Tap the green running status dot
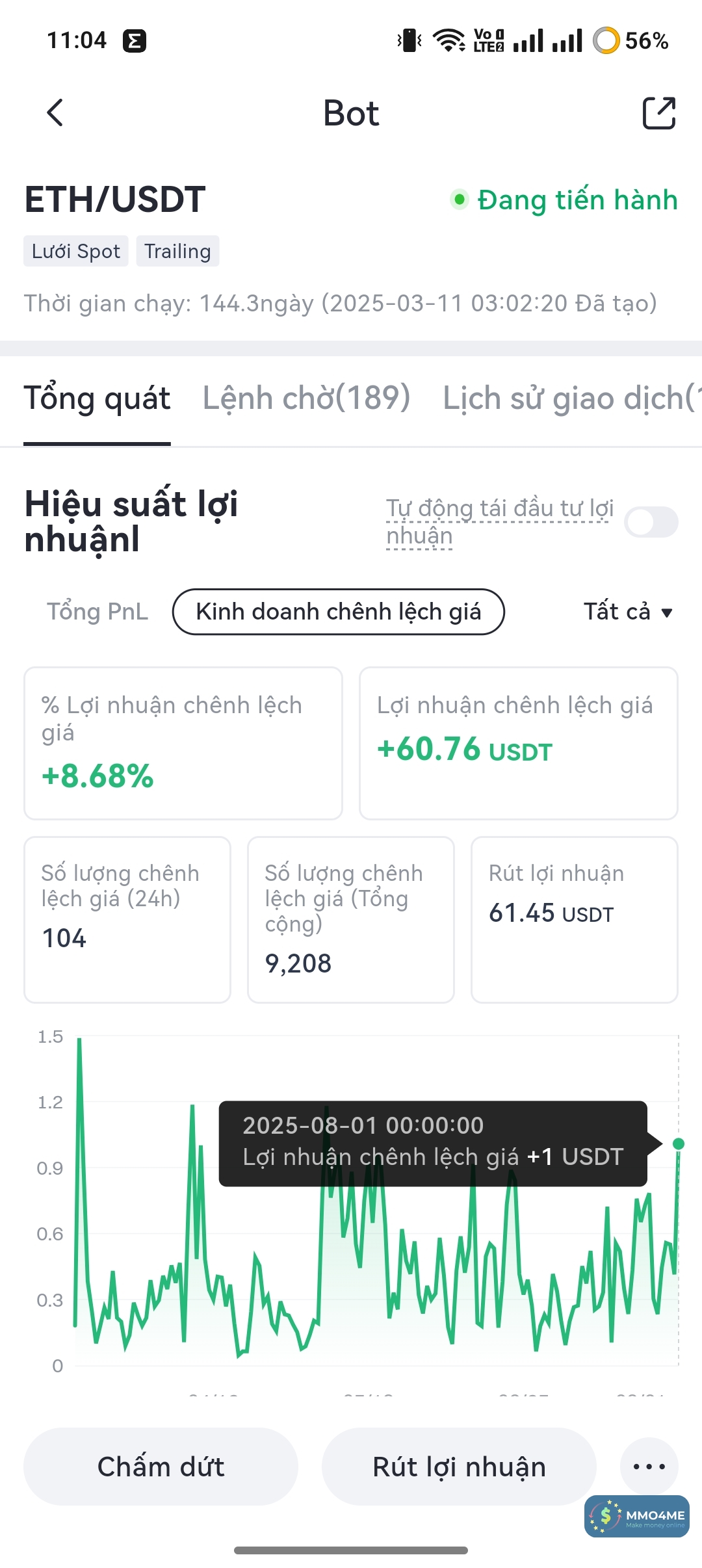 point(460,200)
